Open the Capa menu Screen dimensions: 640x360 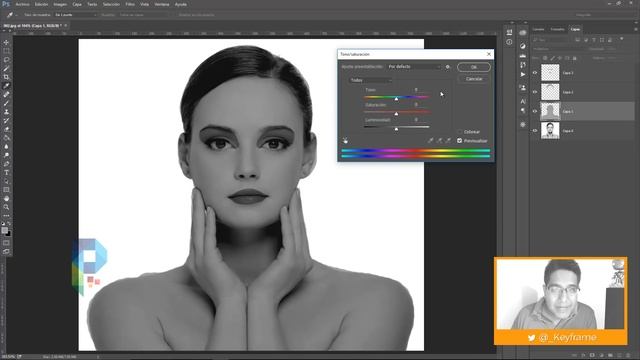pyautogui.click(x=77, y=4)
